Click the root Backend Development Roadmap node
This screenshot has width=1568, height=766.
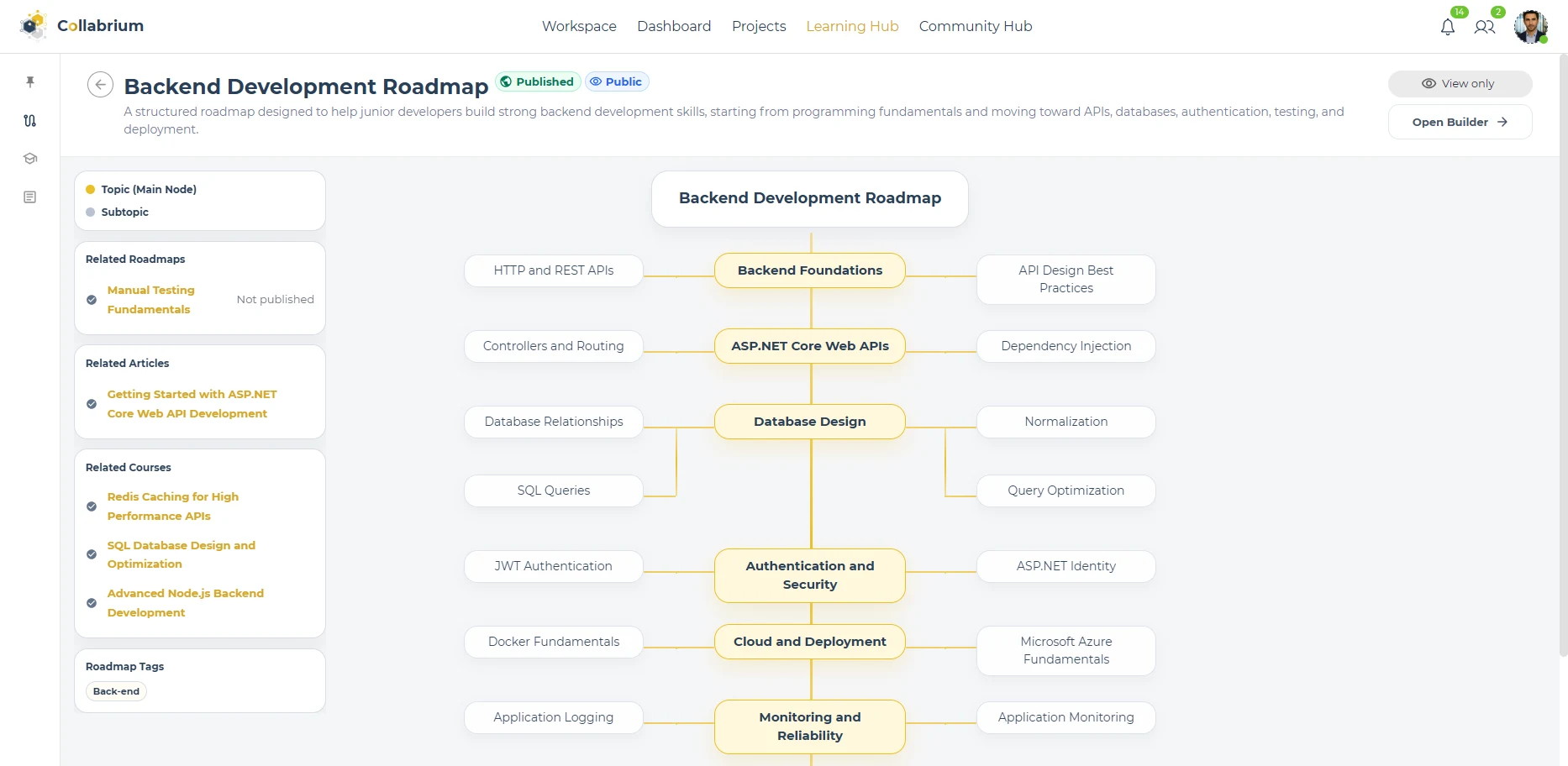(x=810, y=199)
